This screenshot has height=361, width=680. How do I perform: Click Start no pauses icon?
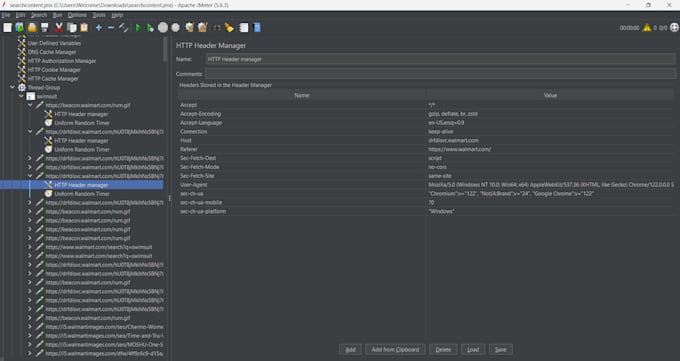pyautogui.click(x=150, y=28)
